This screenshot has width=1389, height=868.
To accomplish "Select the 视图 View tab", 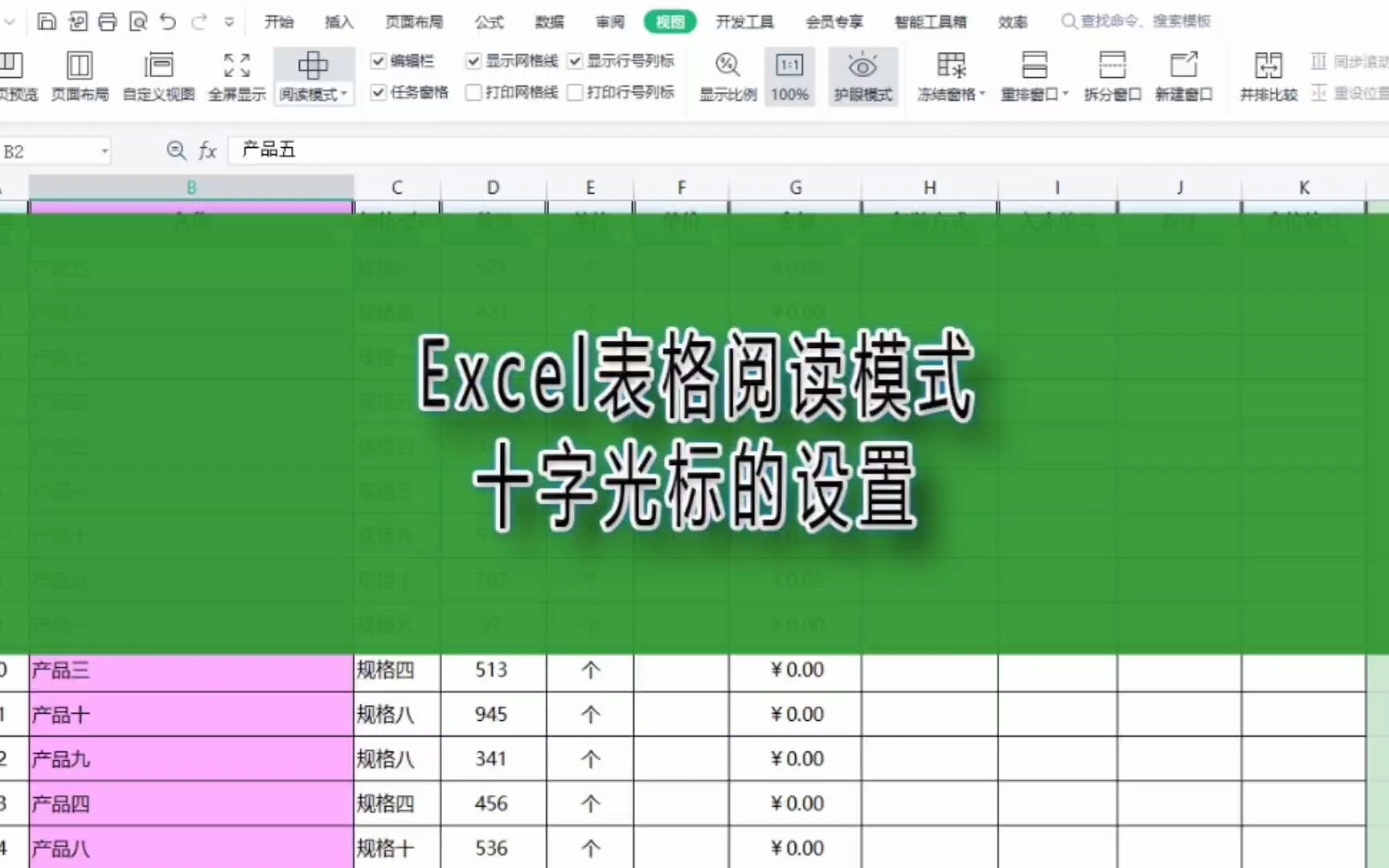I will click(670, 22).
